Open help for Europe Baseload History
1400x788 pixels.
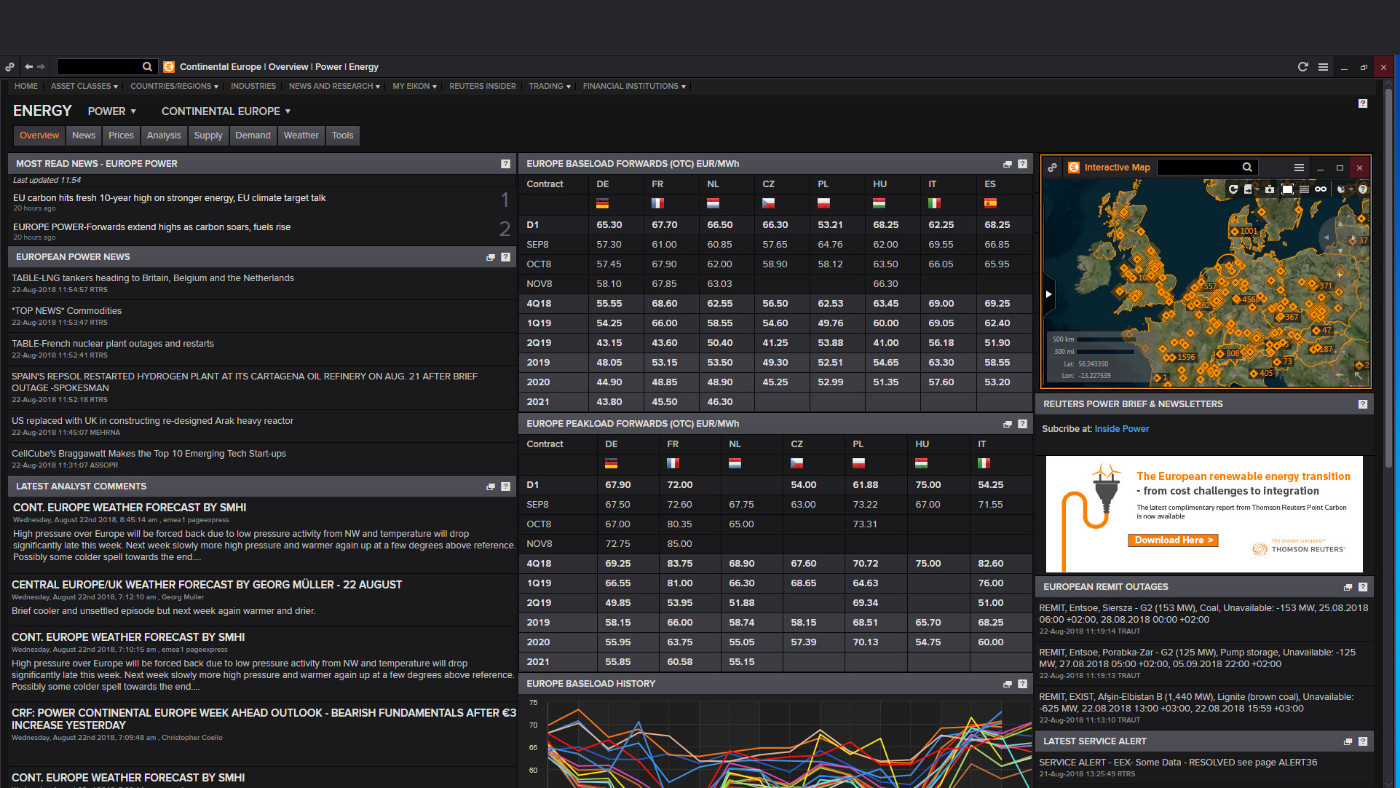1022,684
